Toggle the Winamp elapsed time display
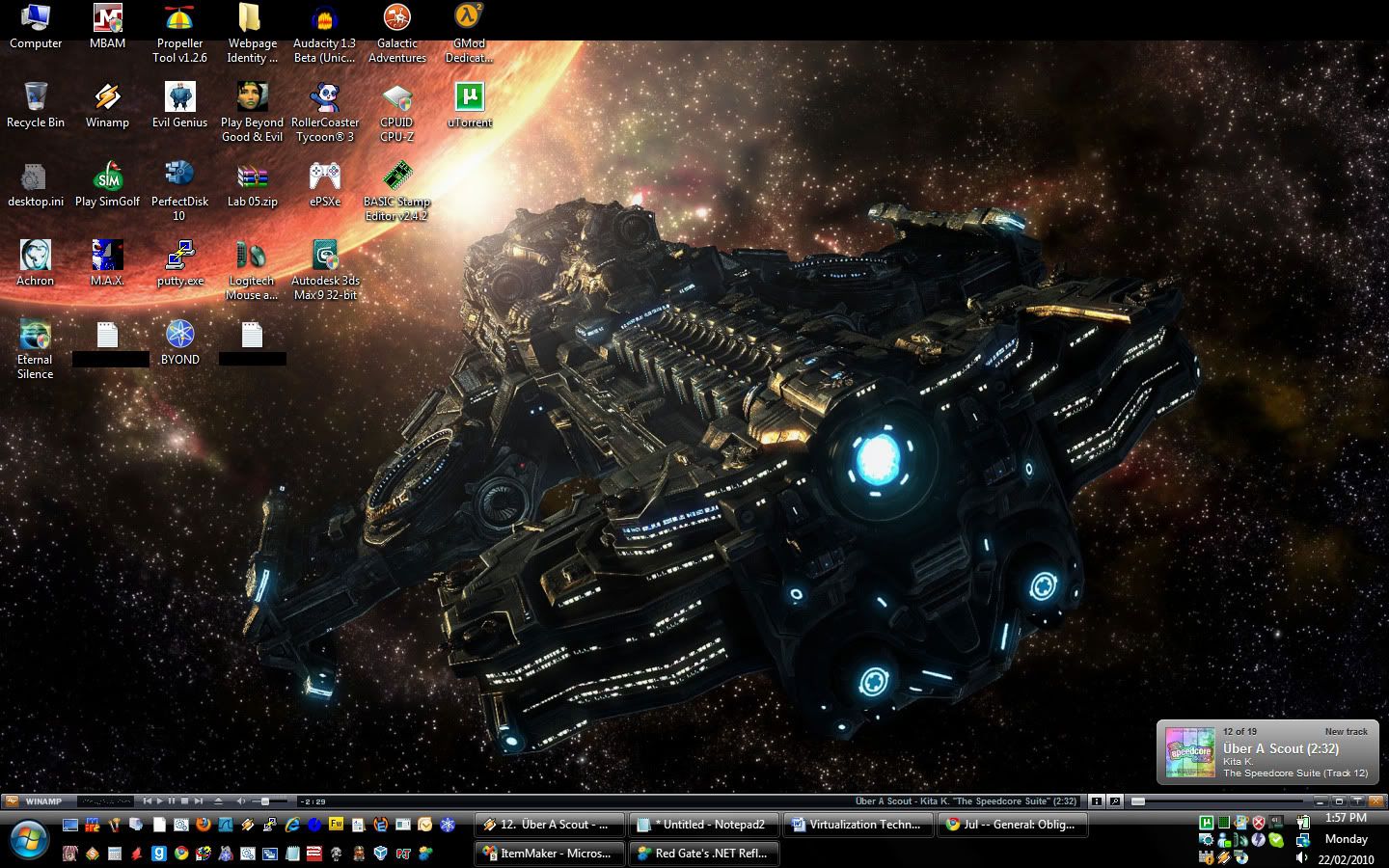The image size is (1389, 868). [x=313, y=801]
